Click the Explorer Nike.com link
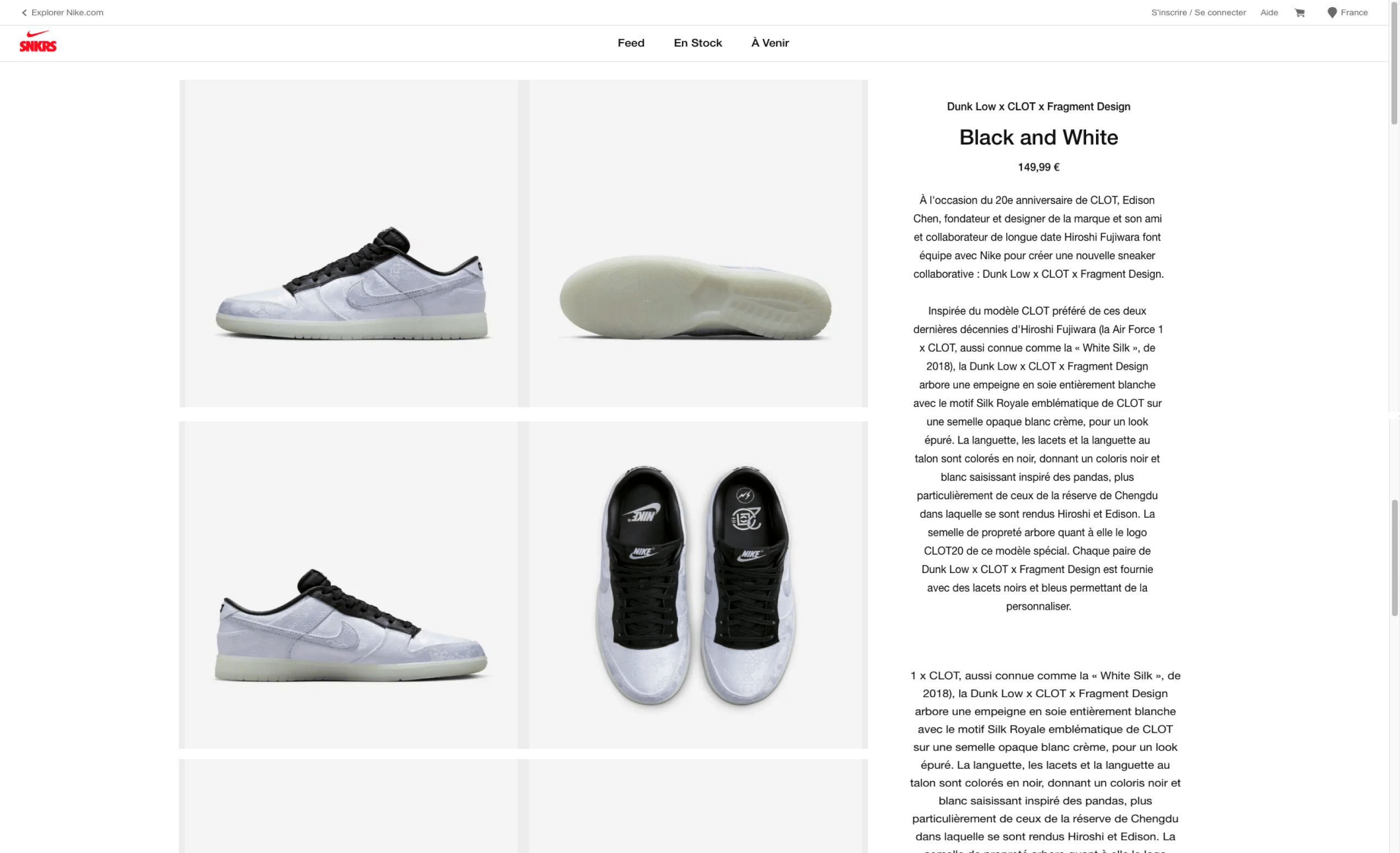The width and height of the screenshot is (1400, 853). tap(67, 13)
